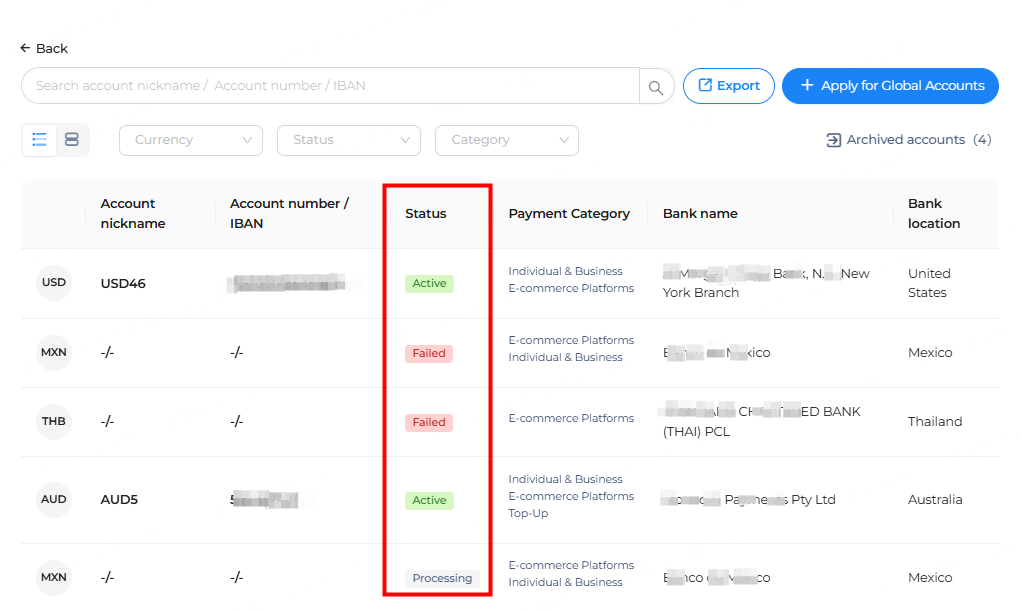Click the Bank name column header
Viewport: 1022px width, 610px height.
[x=700, y=213]
